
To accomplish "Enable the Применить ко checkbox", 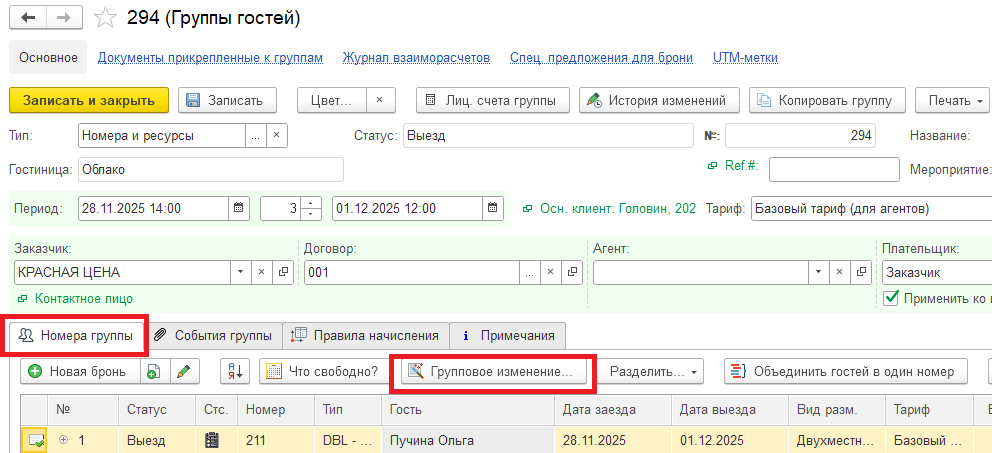I will coord(891,298).
